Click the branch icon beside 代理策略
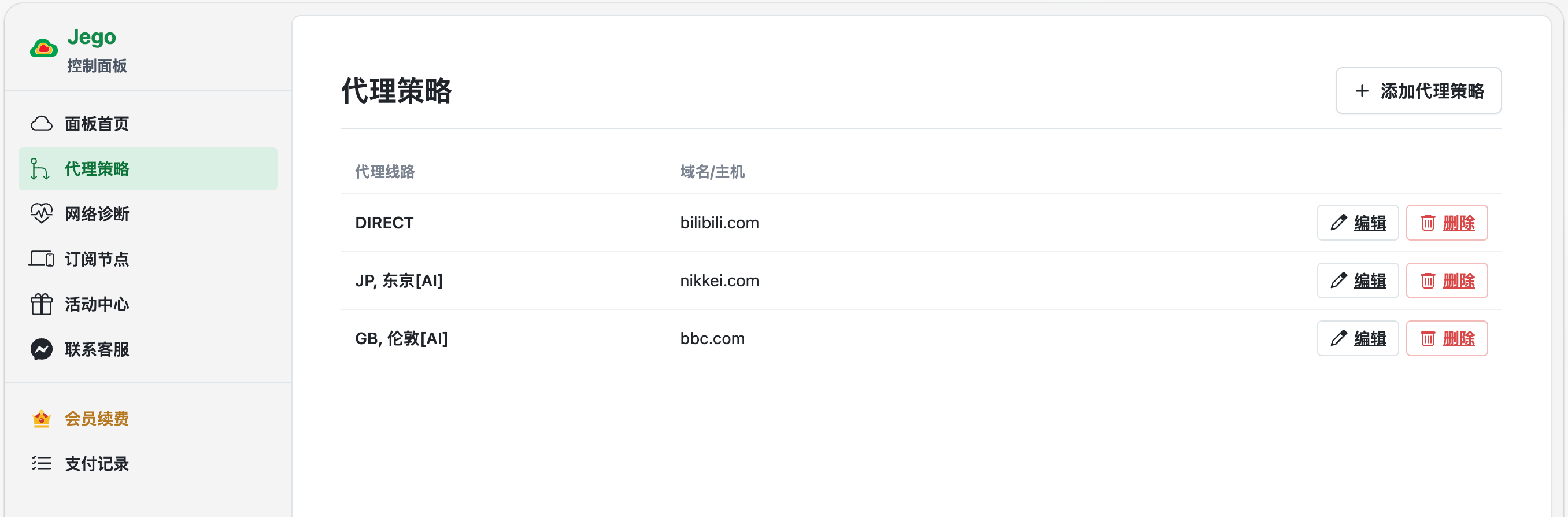 coord(39,169)
